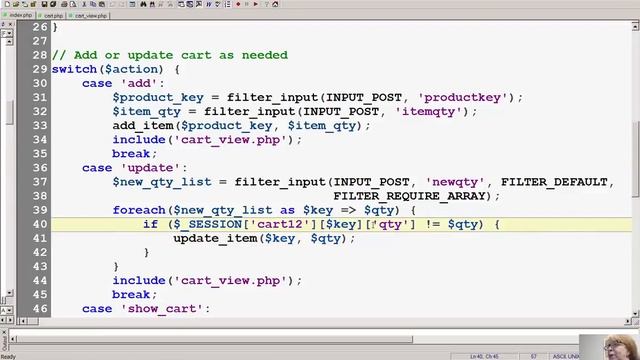Click the Copy toolbar icon

point(93,4)
